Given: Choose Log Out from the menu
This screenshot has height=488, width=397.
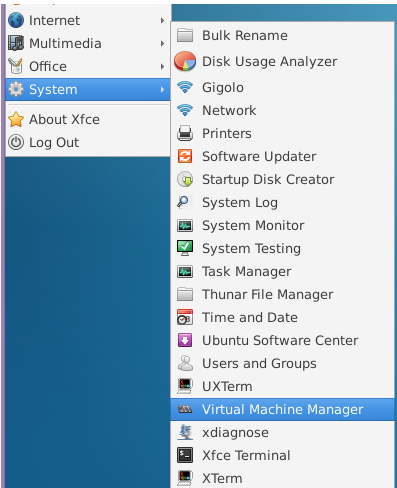Looking at the screenshot, I should pyautogui.click(x=88, y=142).
